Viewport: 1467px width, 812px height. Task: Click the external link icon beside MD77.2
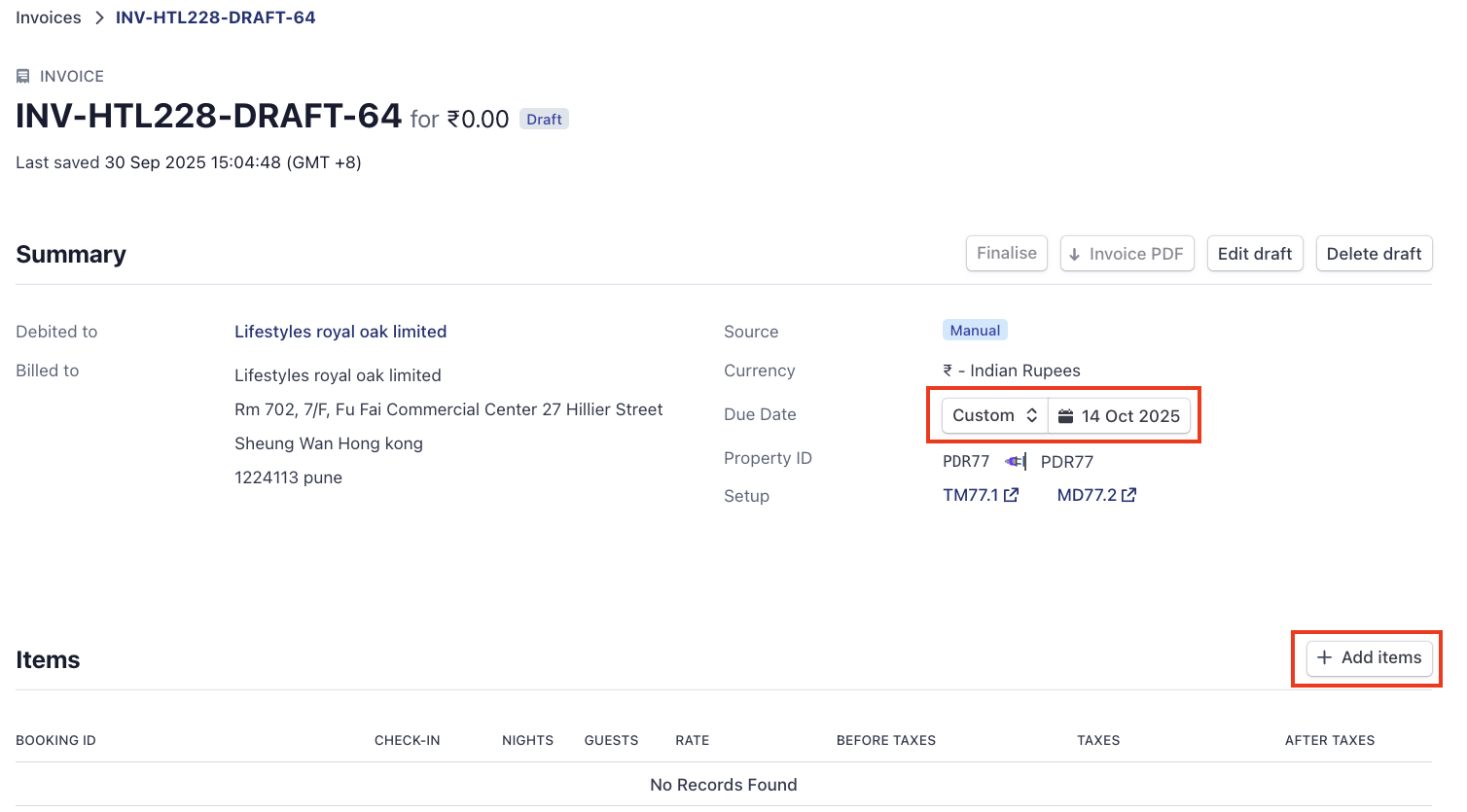1128,495
